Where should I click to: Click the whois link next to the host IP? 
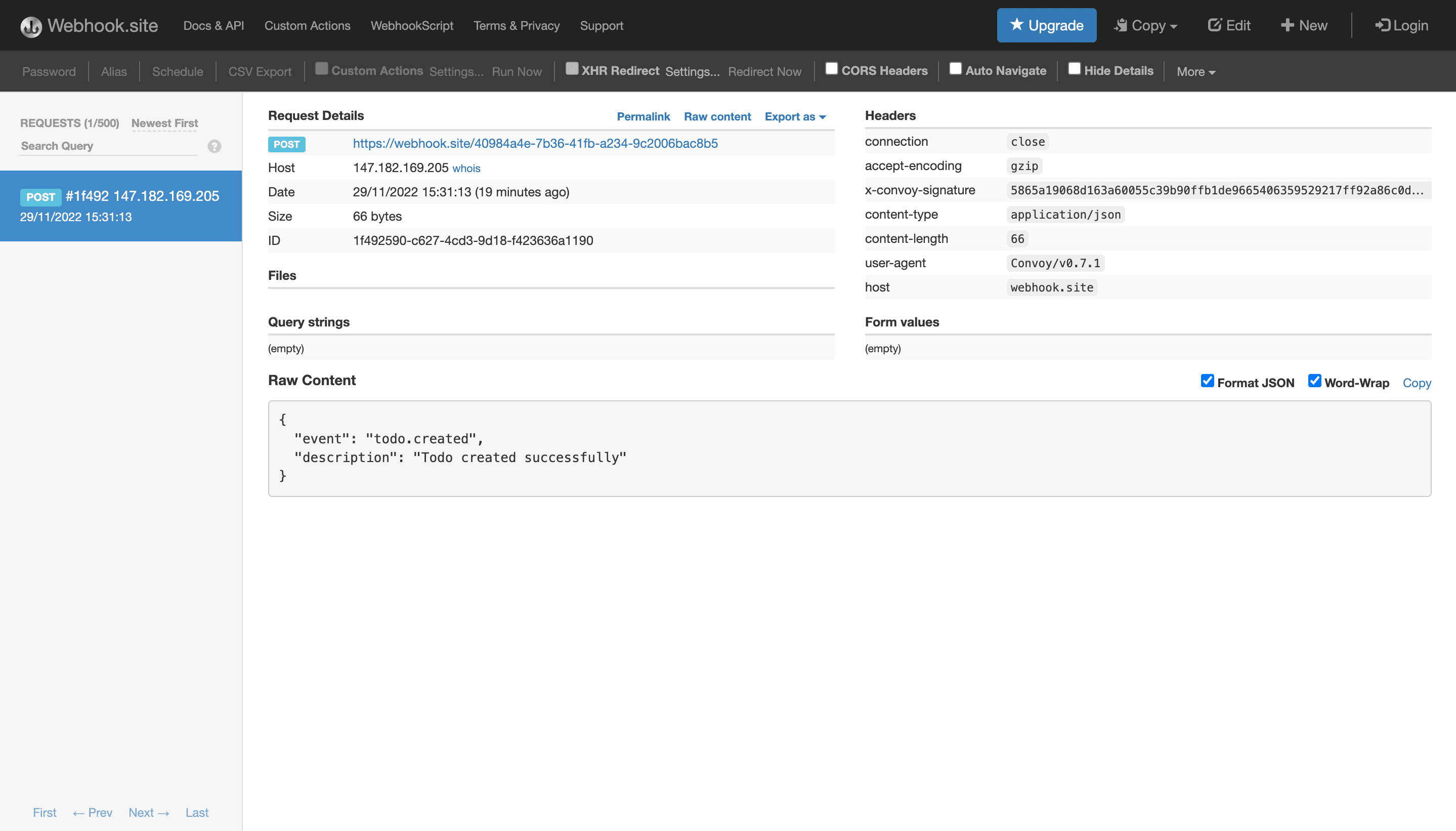pos(466,168)
